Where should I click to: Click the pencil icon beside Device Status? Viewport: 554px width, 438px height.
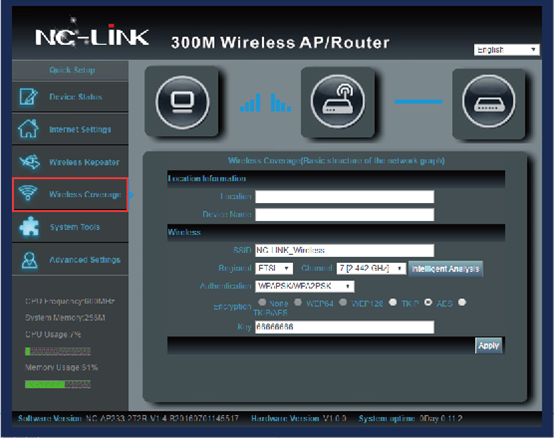tap(28, 97)
